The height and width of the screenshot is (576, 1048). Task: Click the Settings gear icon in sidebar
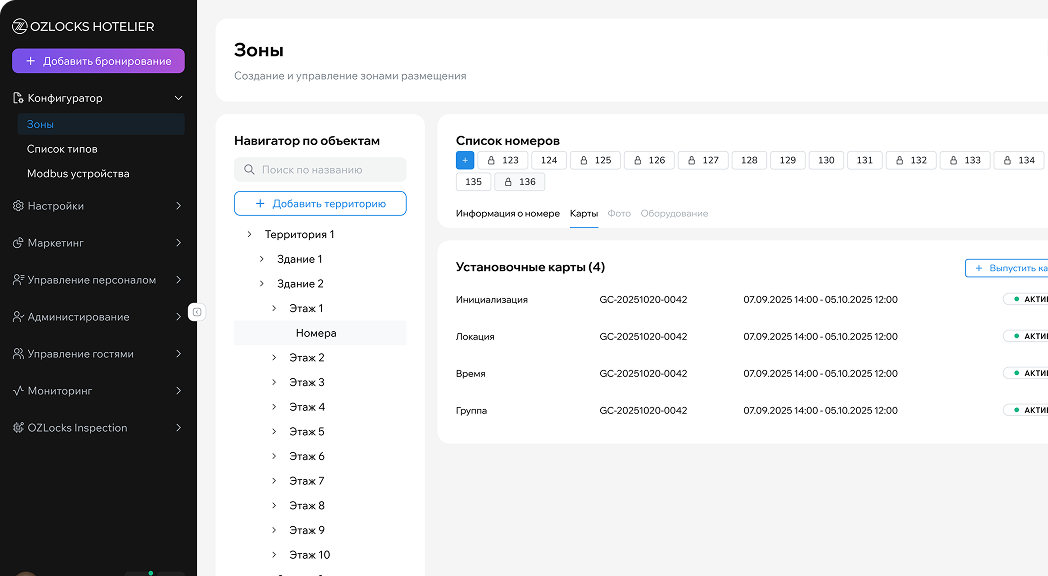(x=18, y=206)
